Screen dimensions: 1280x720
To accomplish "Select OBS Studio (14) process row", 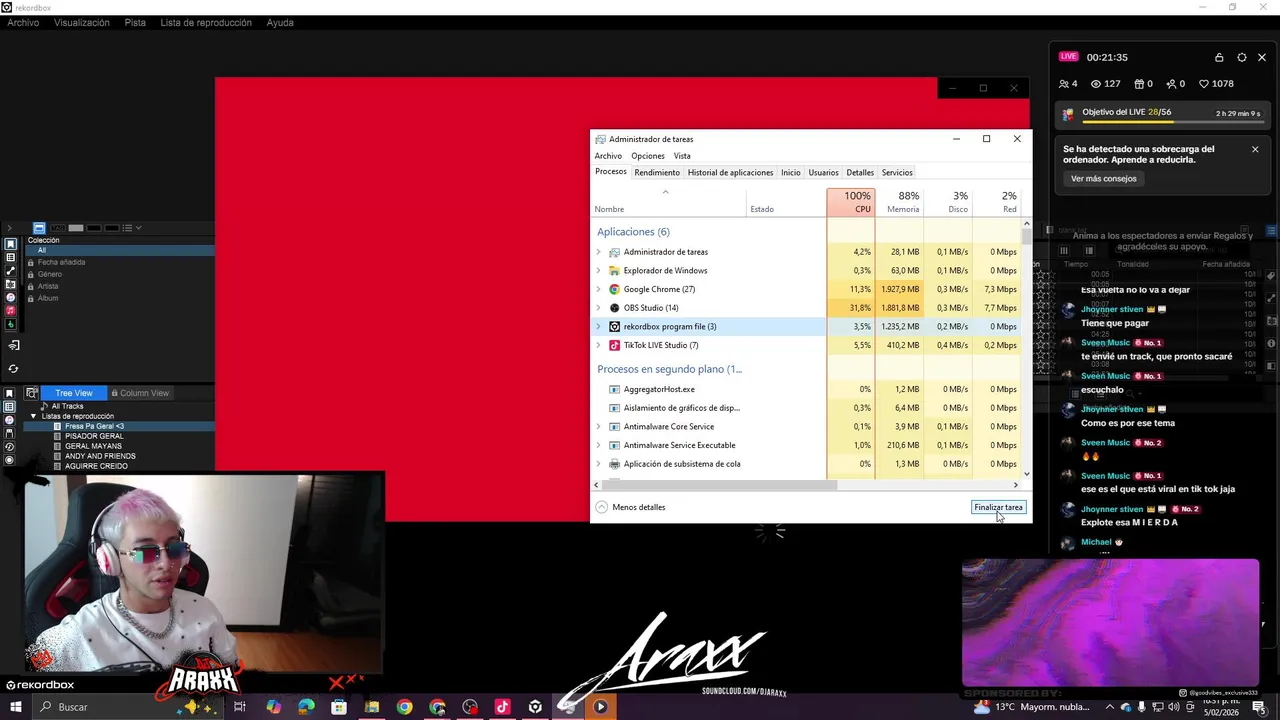I will [x=806, y=308].
